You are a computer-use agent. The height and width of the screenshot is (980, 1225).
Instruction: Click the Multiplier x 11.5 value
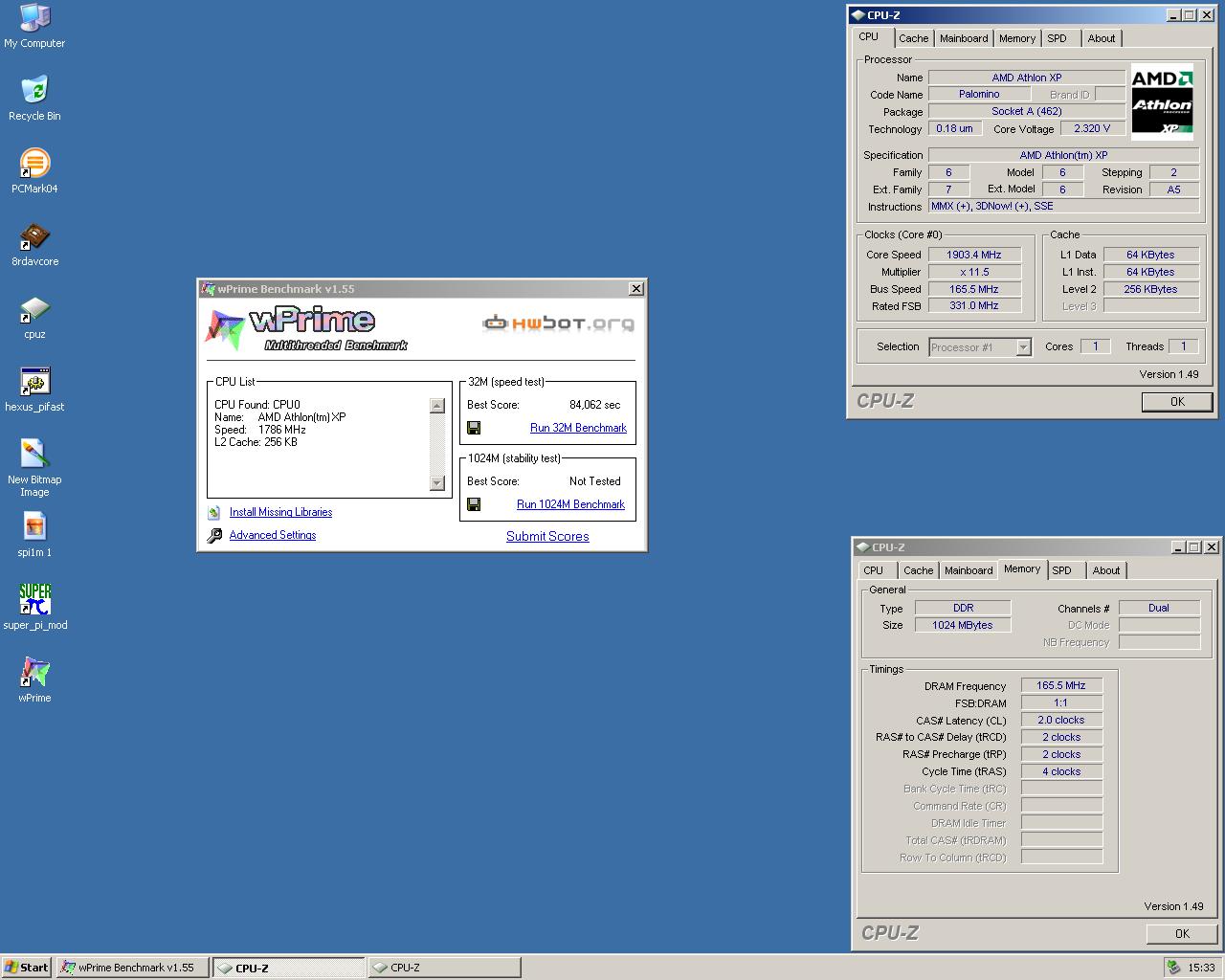click(974, 272)
